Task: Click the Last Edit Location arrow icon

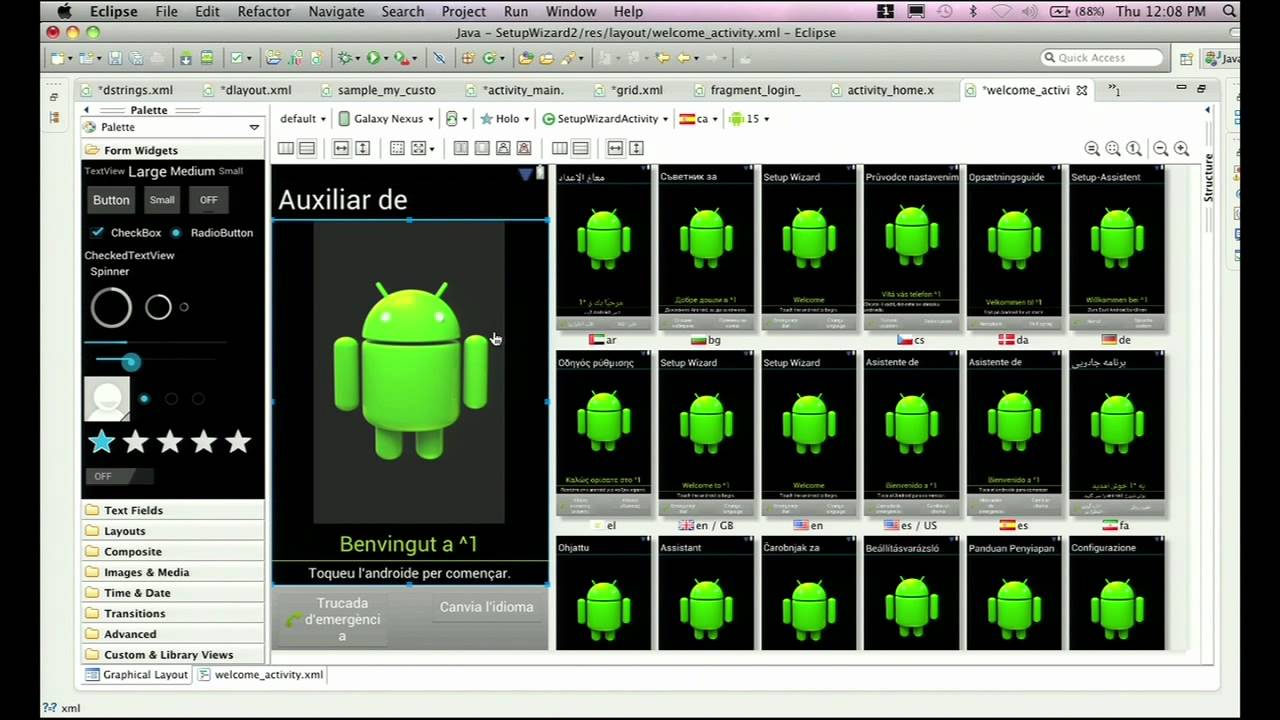Action: click(662, 58)
